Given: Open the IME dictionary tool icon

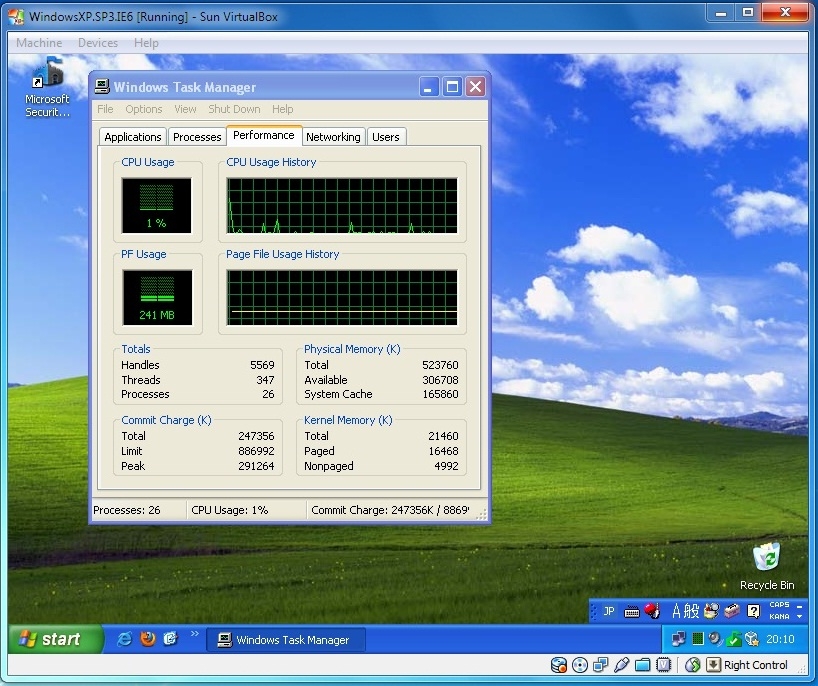Looking at the screenshot, I should [x=711, y=611].
